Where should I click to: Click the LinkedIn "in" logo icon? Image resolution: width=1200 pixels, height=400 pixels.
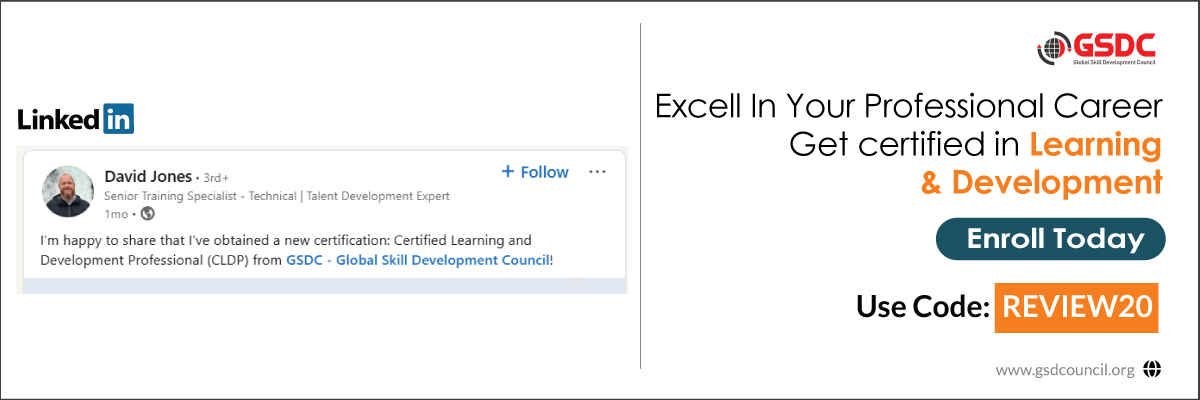pyautogui.click(x=118, y=119)
